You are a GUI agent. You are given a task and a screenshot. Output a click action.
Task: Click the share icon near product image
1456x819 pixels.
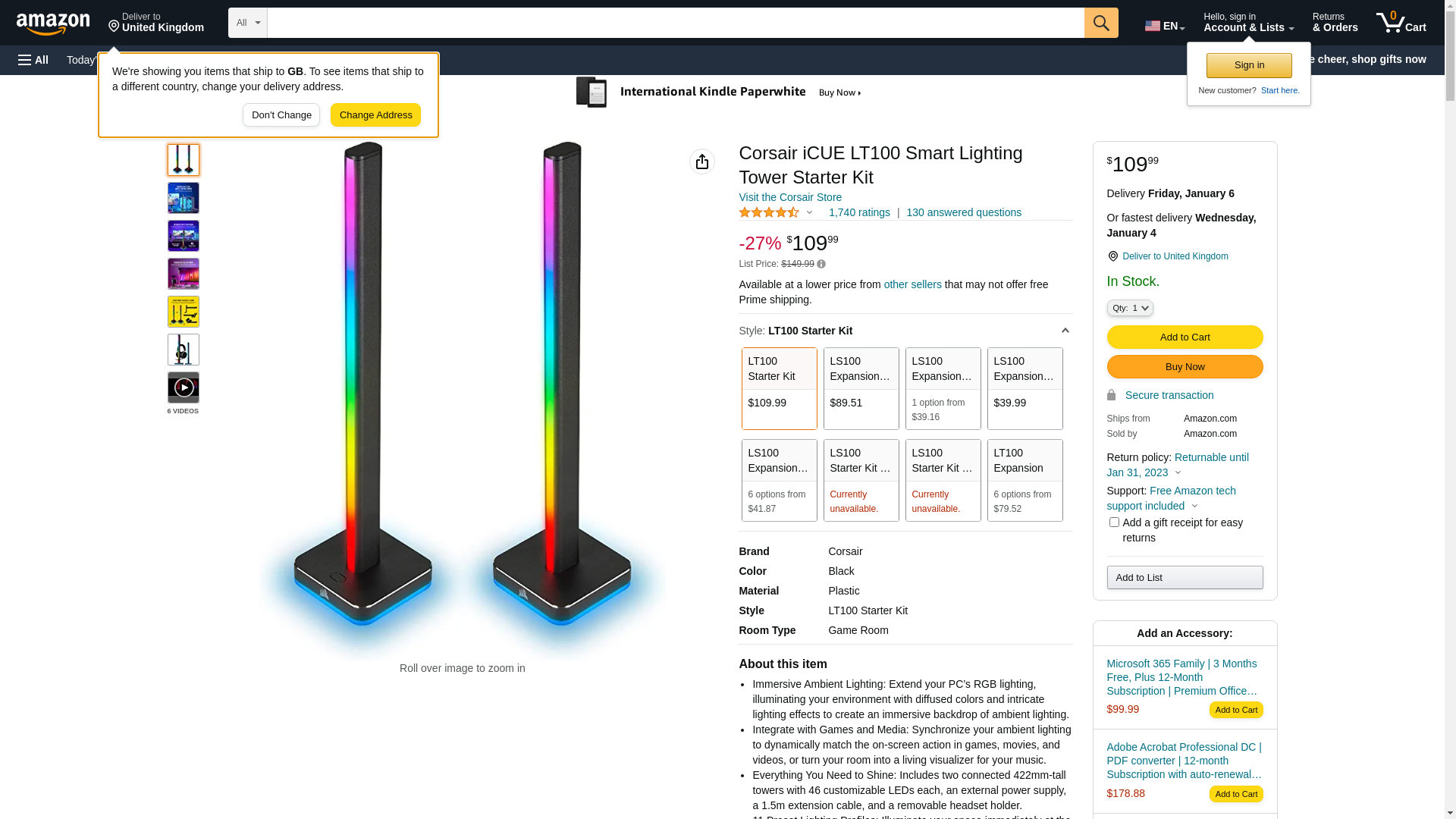pyautogui.click(x=702, y=162)
